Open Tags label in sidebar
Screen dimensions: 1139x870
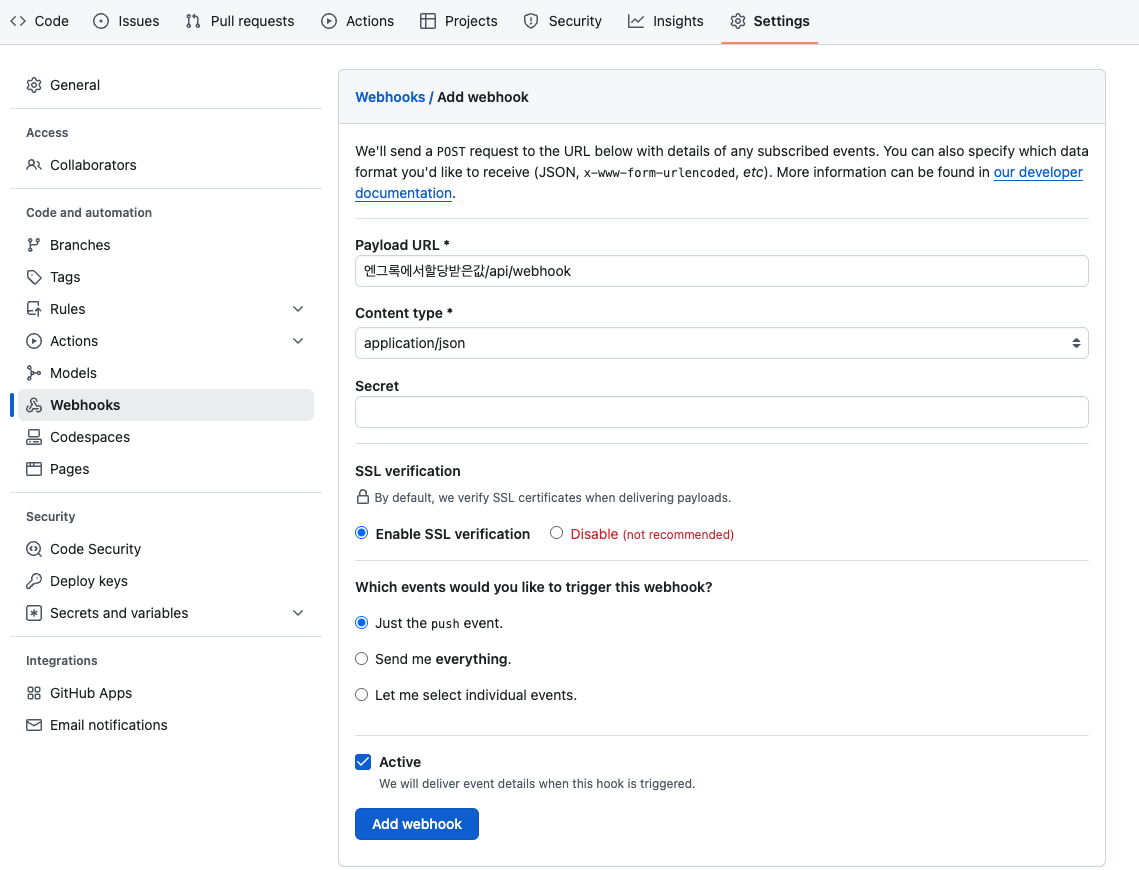65,277
